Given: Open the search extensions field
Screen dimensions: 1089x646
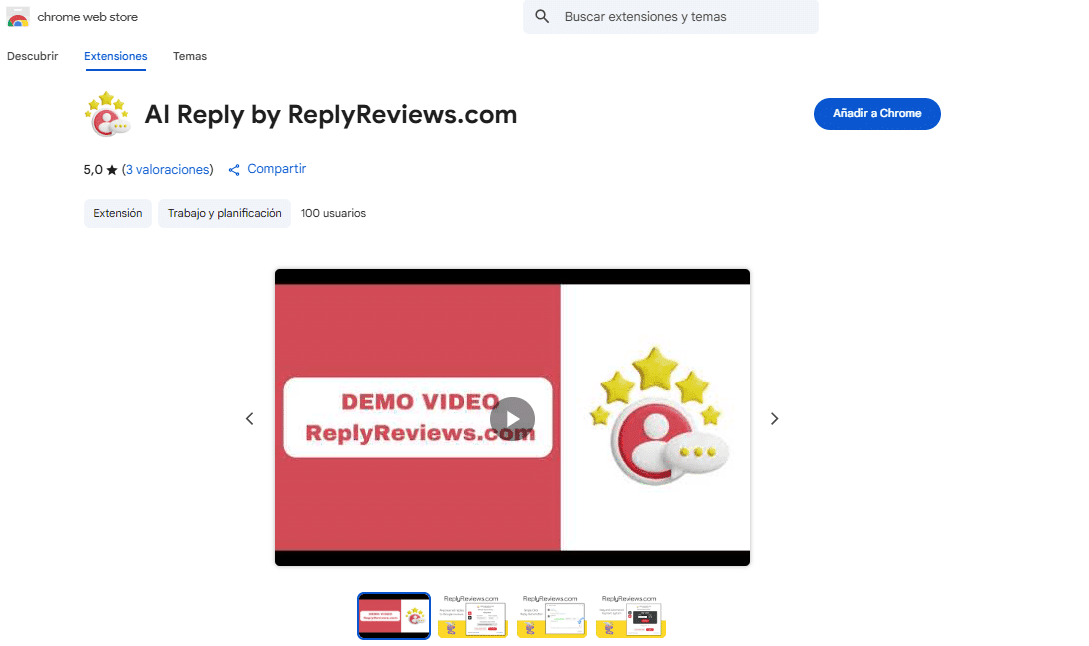Looking at the screenshot, I should click(670, 17).
